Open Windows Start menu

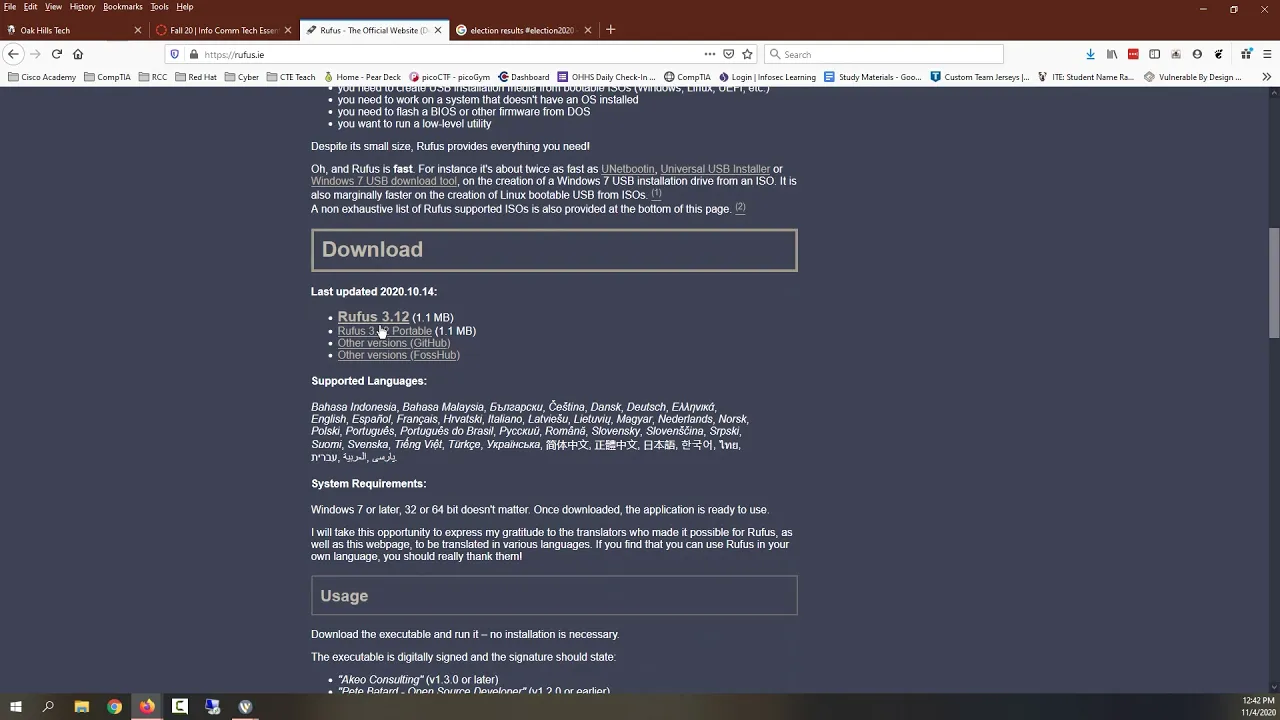15,707
